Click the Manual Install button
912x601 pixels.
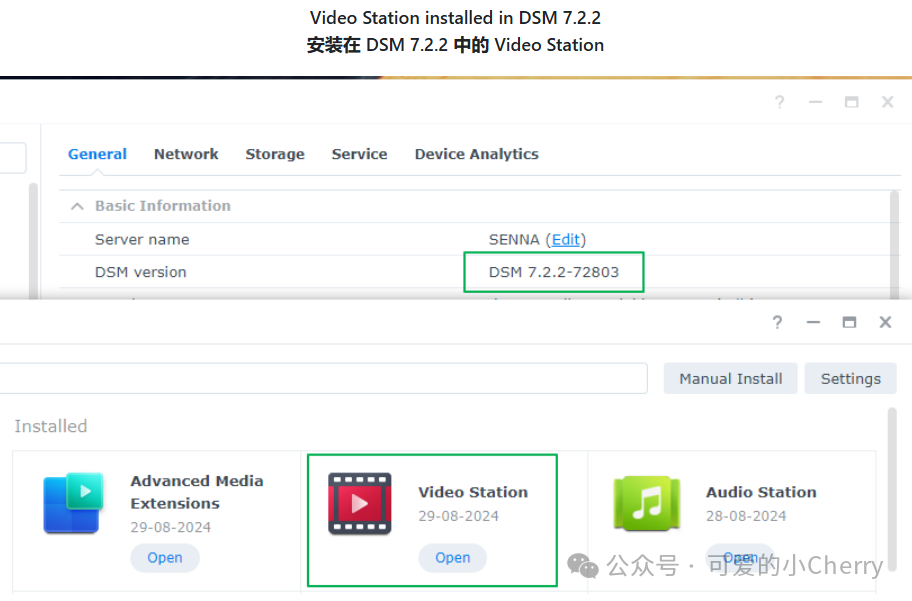731,379
